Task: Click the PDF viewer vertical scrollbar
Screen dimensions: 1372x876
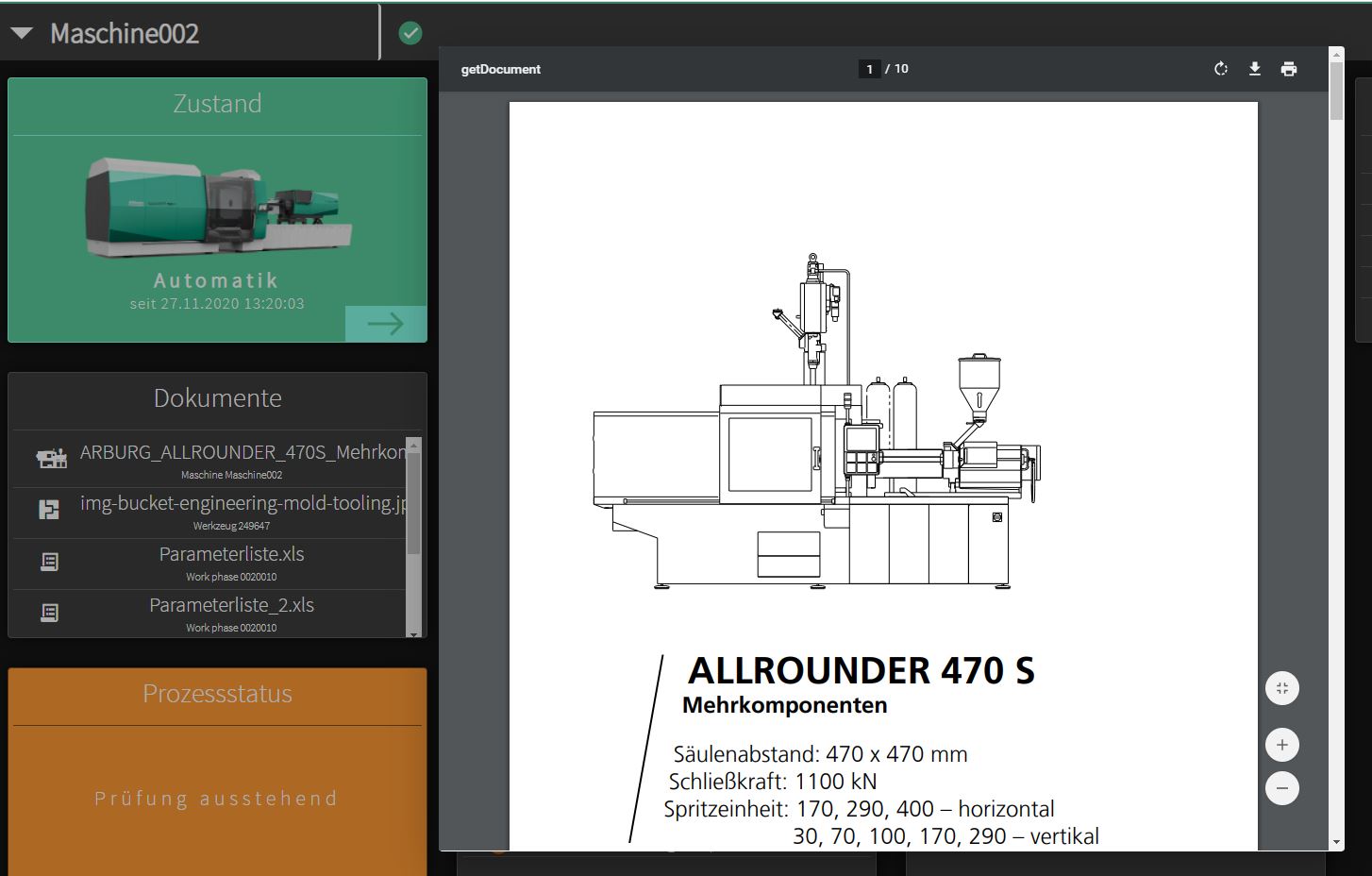Action: [x=1336, y=92]
